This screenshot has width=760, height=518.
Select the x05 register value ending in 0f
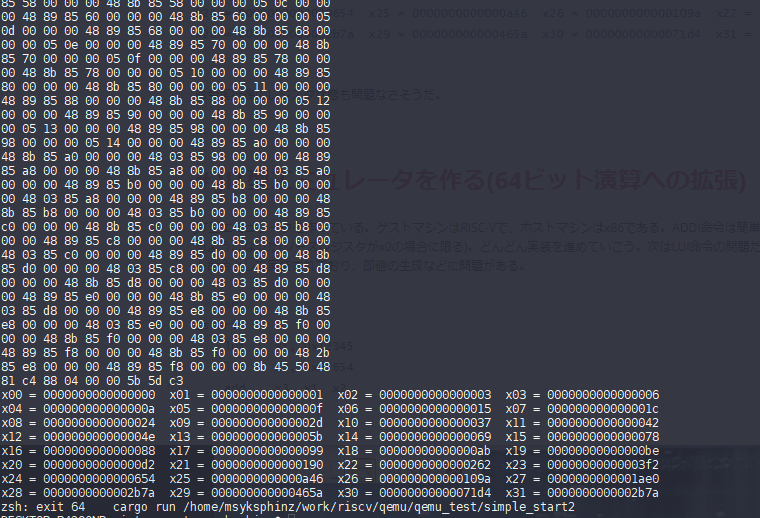click(267, 409)
